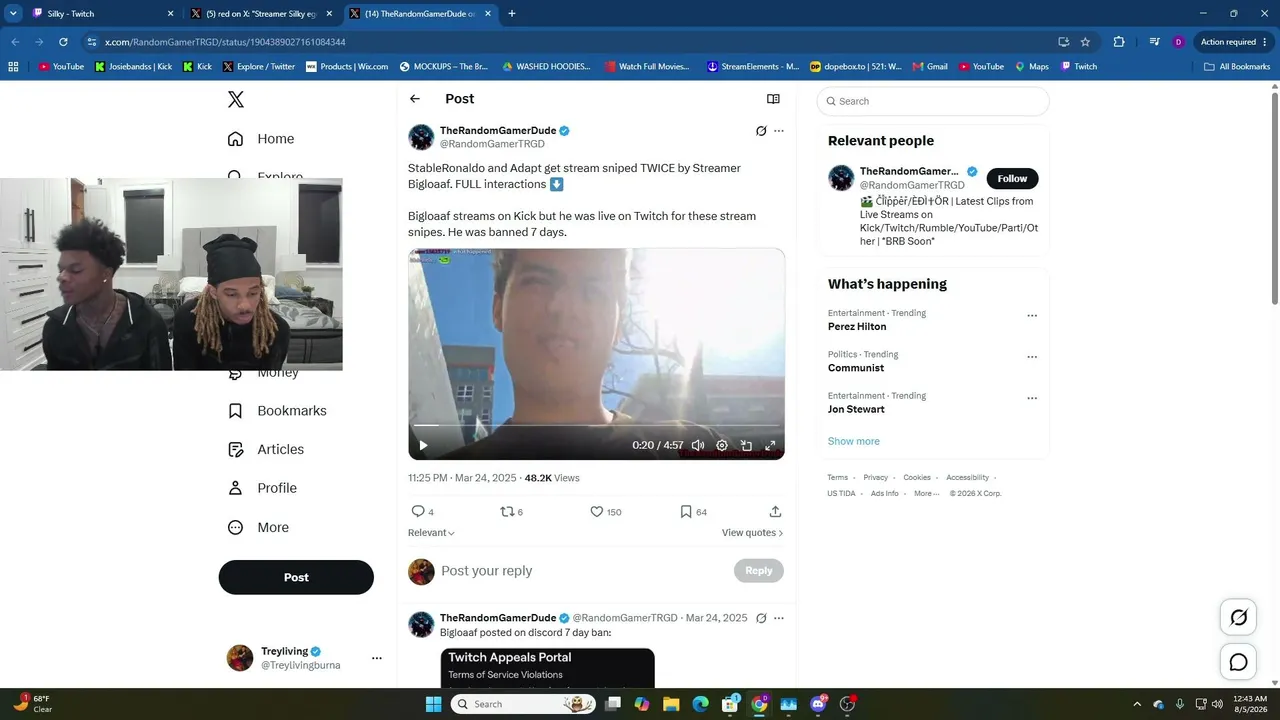Open more options for Jon Stewart trend
1280x720 pixels.
(x=1032, y=398)
